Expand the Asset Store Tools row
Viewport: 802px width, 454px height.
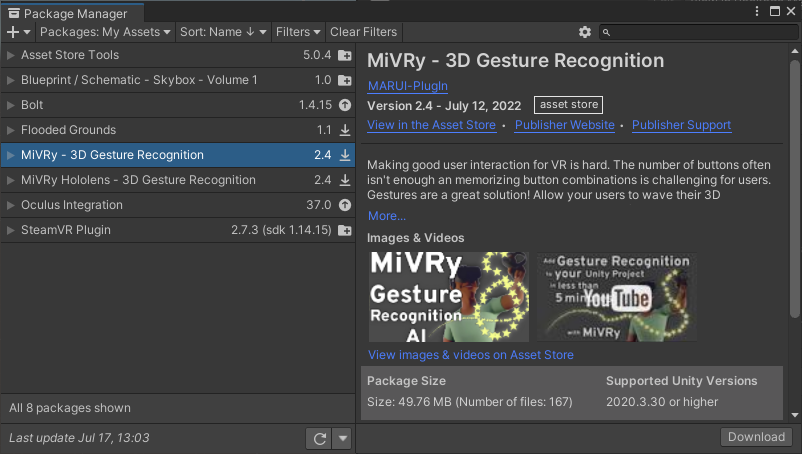[x=10, y=55]
